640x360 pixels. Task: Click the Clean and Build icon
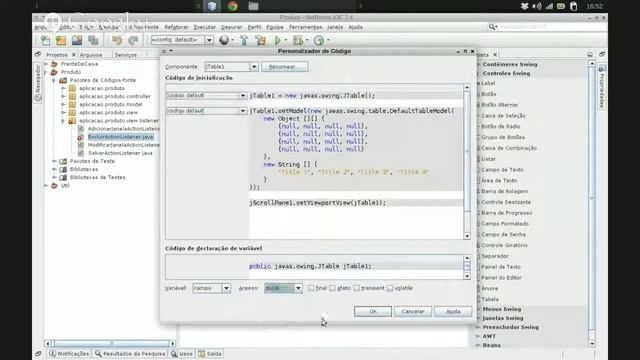(260, 40)
